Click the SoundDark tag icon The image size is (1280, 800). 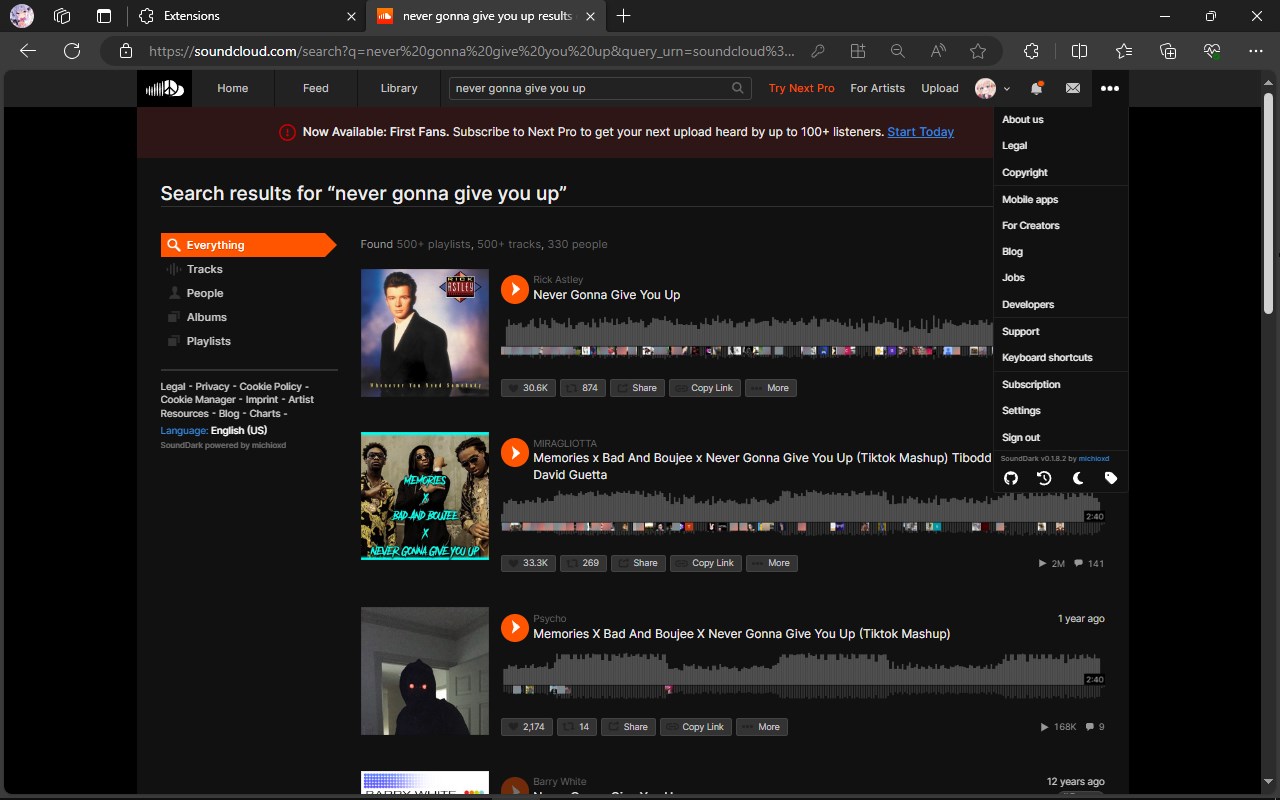(x=1111, y=478)
